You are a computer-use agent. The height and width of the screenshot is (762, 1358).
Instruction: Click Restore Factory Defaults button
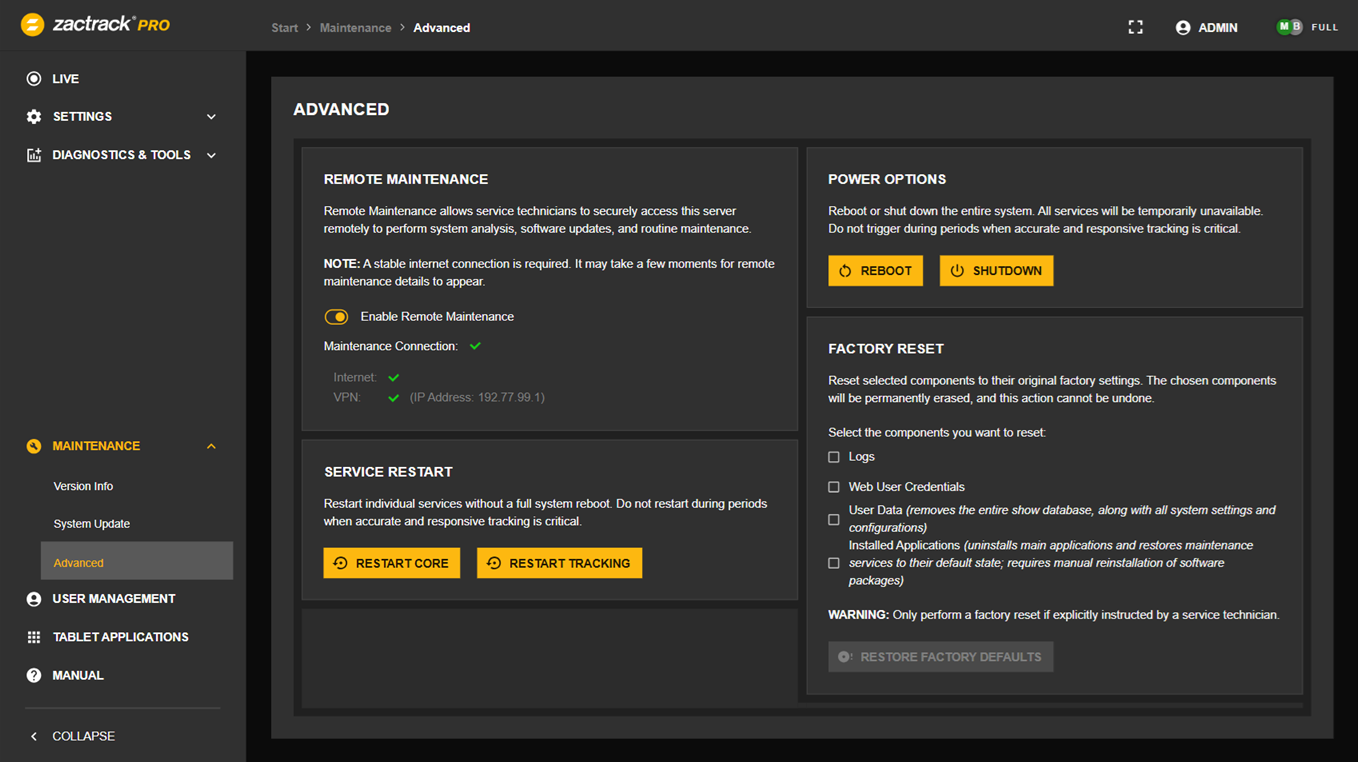940,657
